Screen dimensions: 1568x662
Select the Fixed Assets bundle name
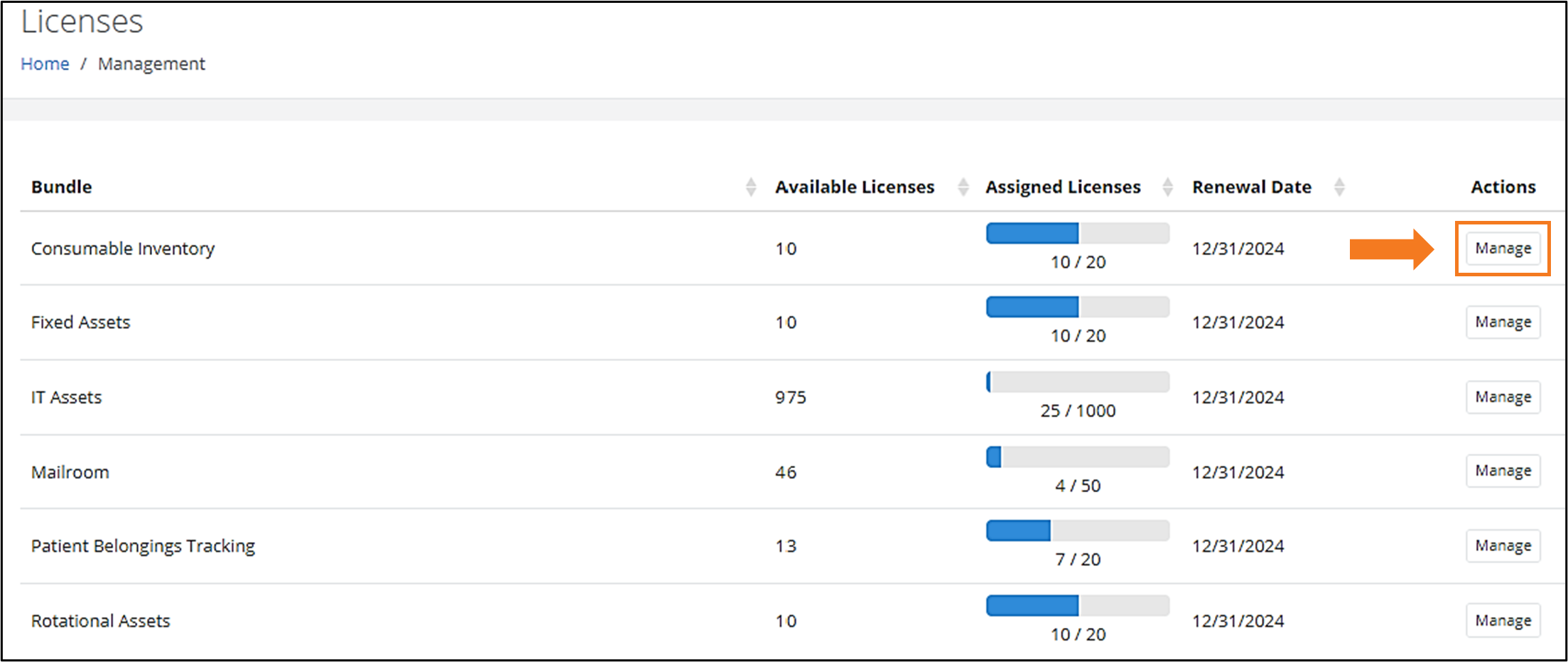click(81, 322)
